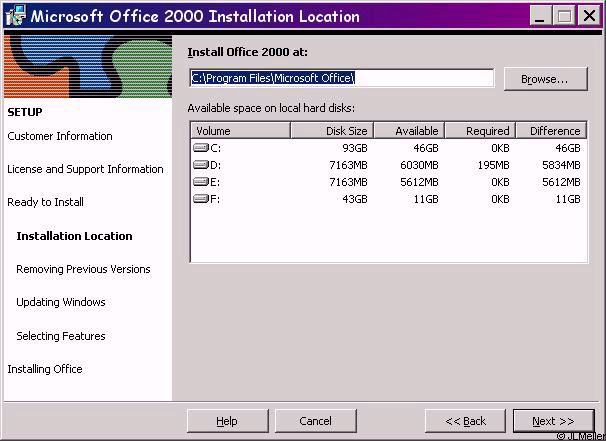Click the Selecting Features step
The width and height of the screenshot is (606, 441).
pos(61,336)
